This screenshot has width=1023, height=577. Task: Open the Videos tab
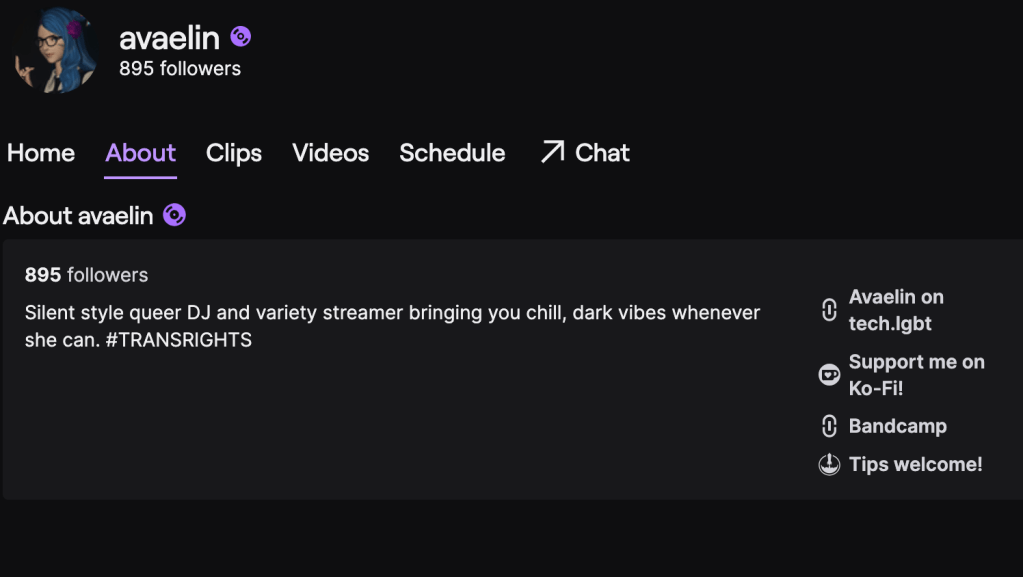330,153
